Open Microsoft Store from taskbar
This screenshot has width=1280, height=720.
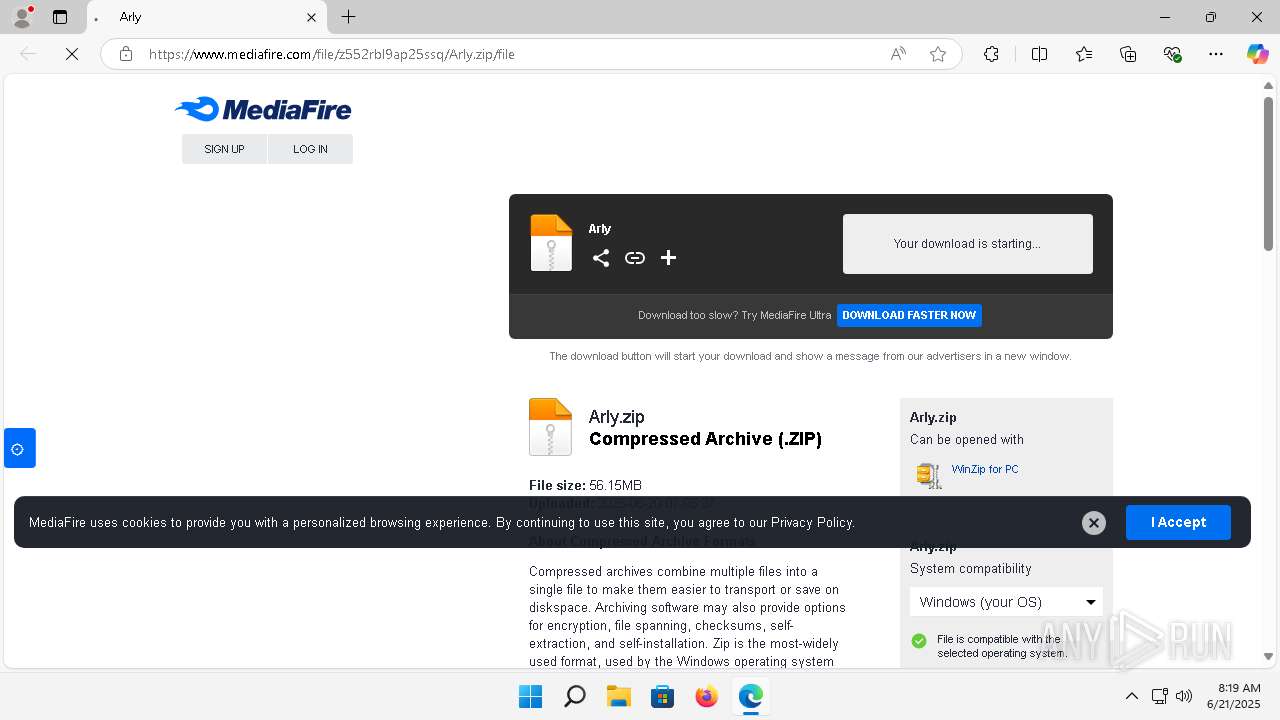(662, 696)
